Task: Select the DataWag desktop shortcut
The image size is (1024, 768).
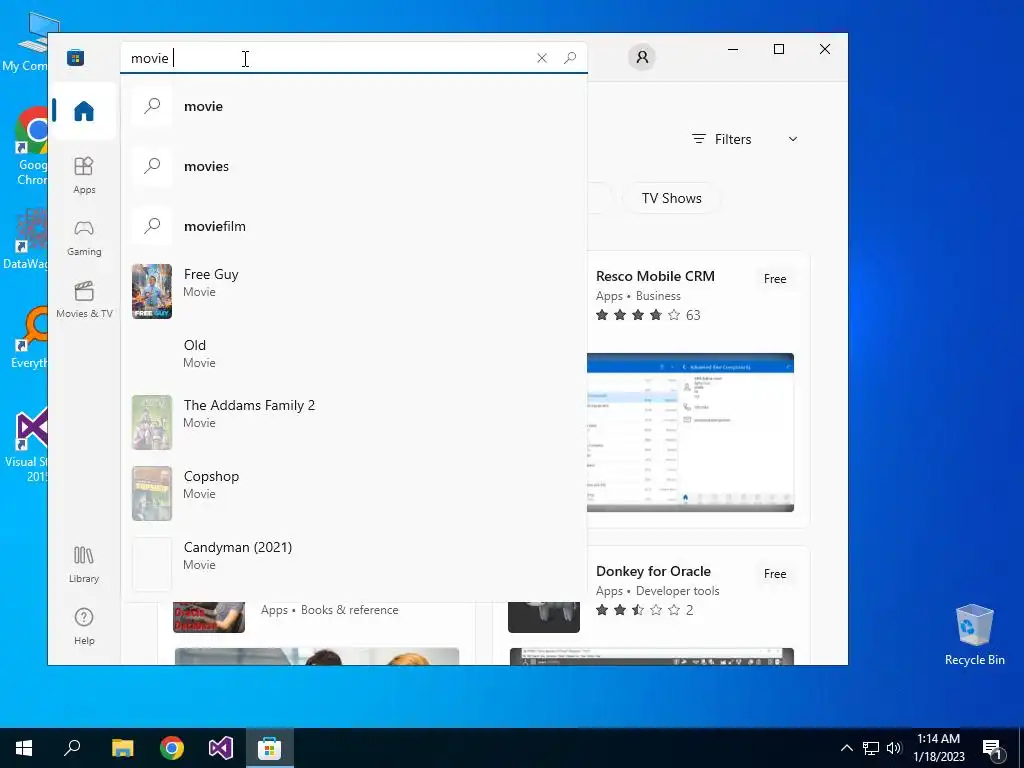Action: (27, 239)
